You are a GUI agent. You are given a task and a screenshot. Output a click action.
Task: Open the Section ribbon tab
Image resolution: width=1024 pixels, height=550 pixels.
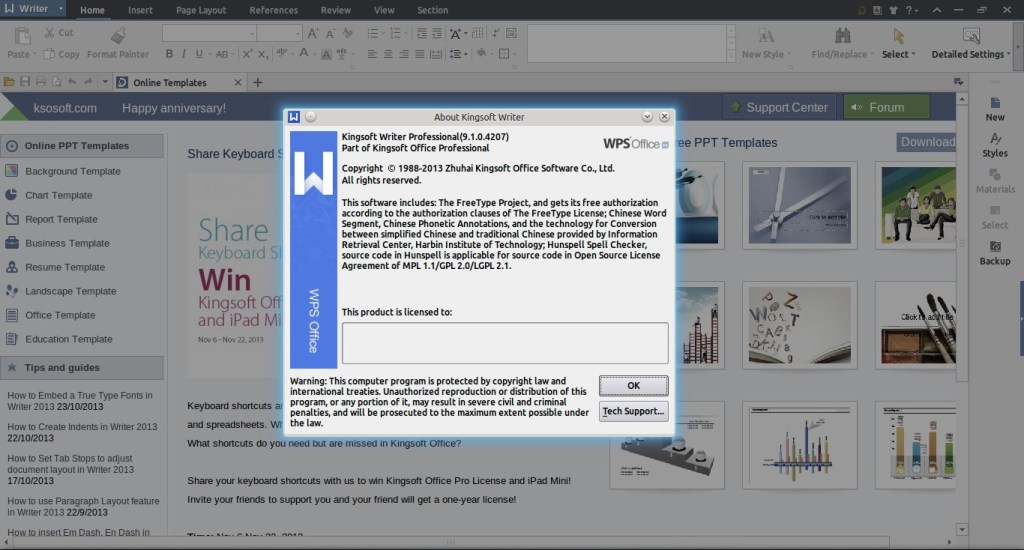432,10
